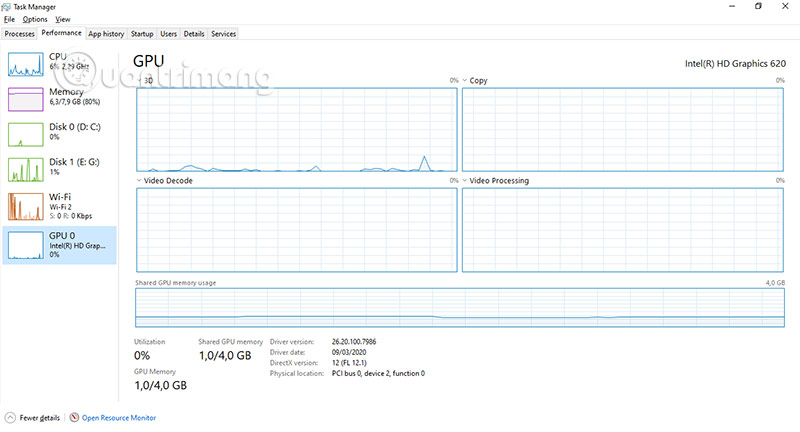Switch to the Processes tab
Screen dimensions: 800x432
pyautogui.click(x=19, y=34)
